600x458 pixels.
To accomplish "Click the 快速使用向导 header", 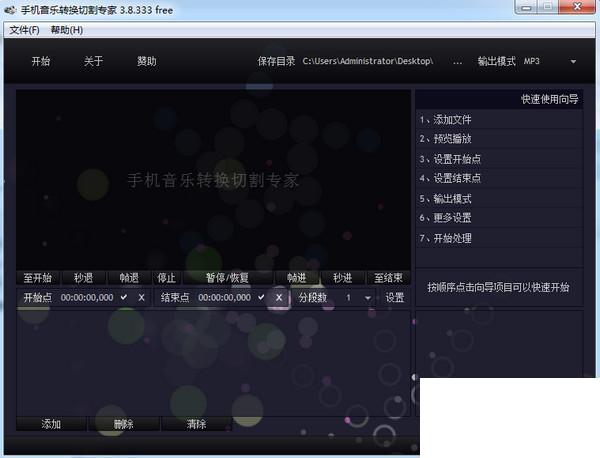I will pos(549,99).
